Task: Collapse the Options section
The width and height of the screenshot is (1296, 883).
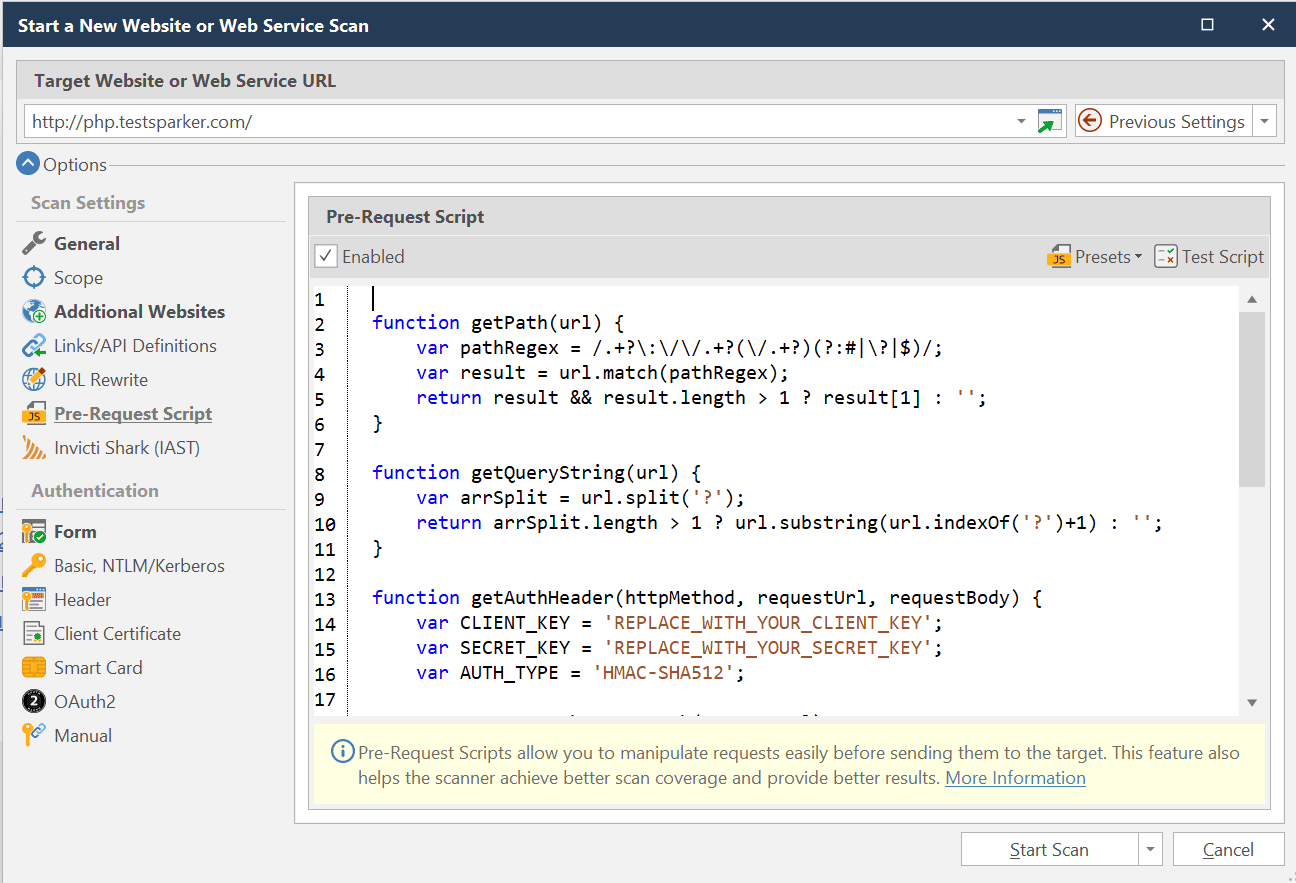Action: coord(28,165)
